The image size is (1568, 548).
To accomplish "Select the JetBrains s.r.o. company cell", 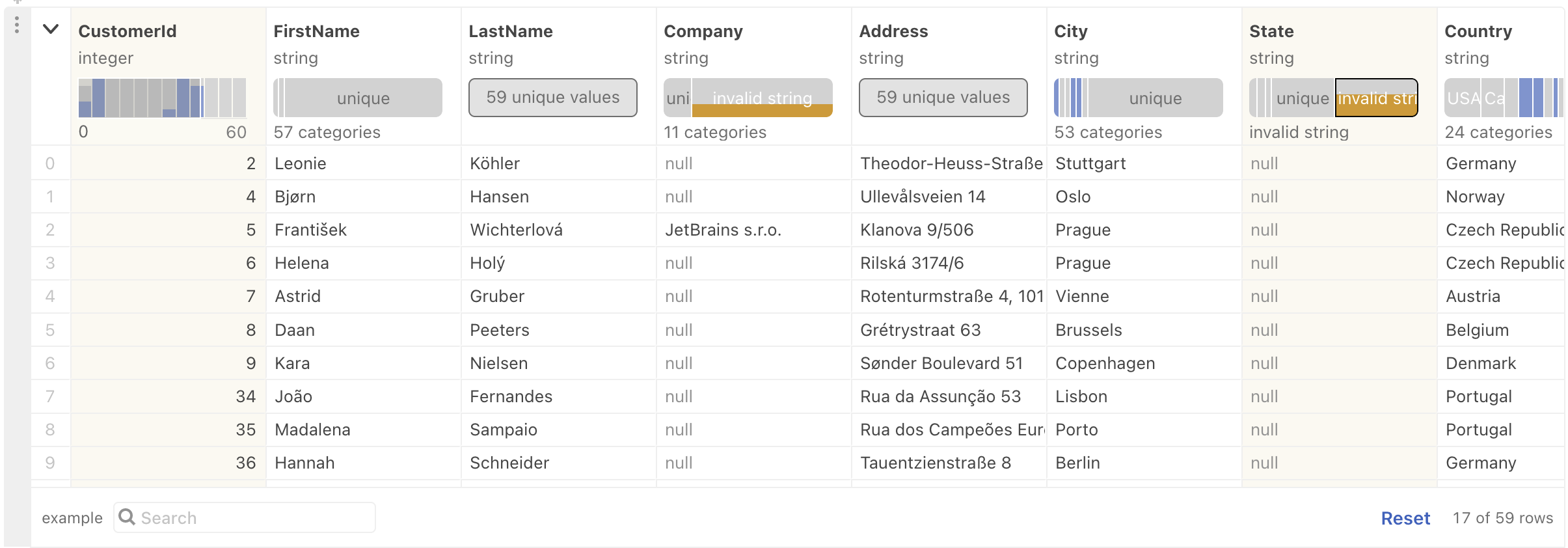I will (x=723, y=230).
